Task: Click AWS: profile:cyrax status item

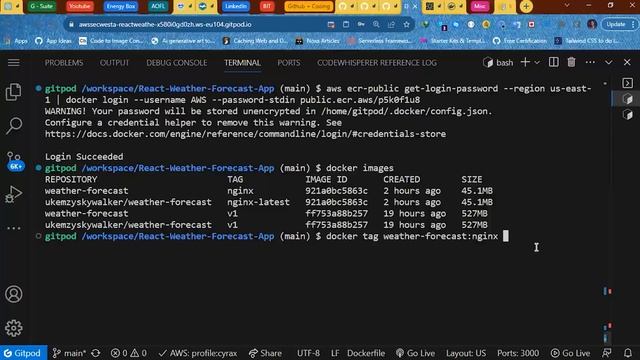Action: [x=198, y=353]
